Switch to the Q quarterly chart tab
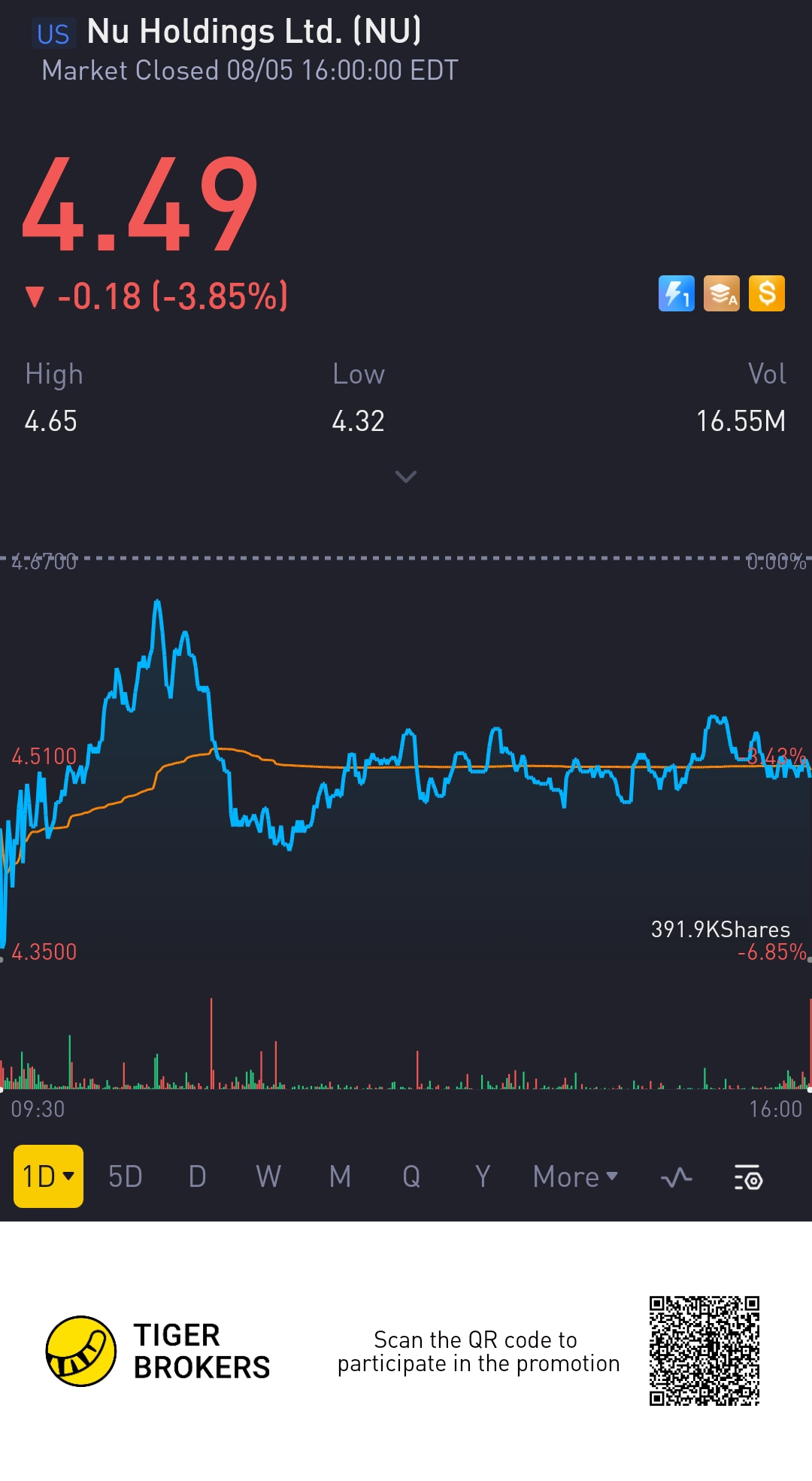 pos(411,1176)
